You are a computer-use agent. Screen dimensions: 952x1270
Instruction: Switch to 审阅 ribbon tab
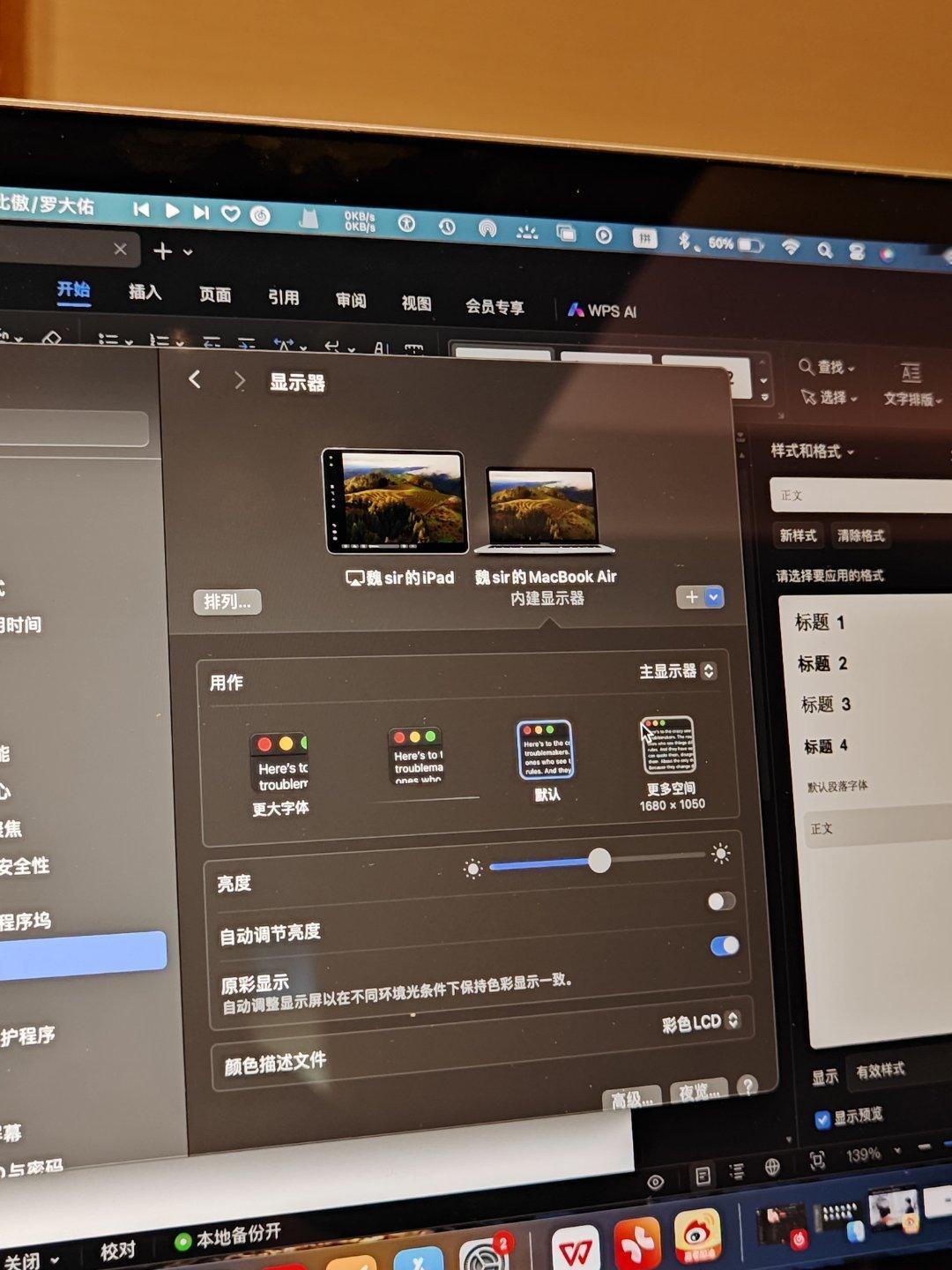pyautogui.click(x=351, y=300)
